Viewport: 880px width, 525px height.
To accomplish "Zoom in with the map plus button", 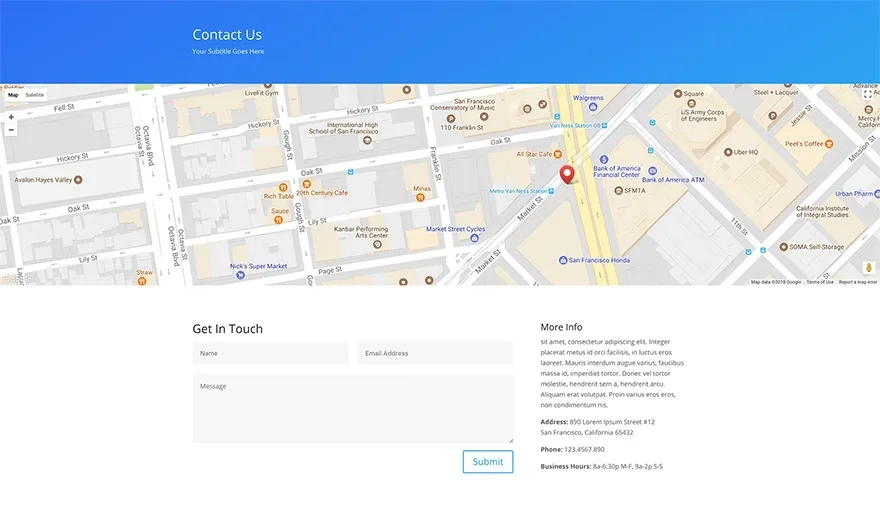I will click(11, 117).
